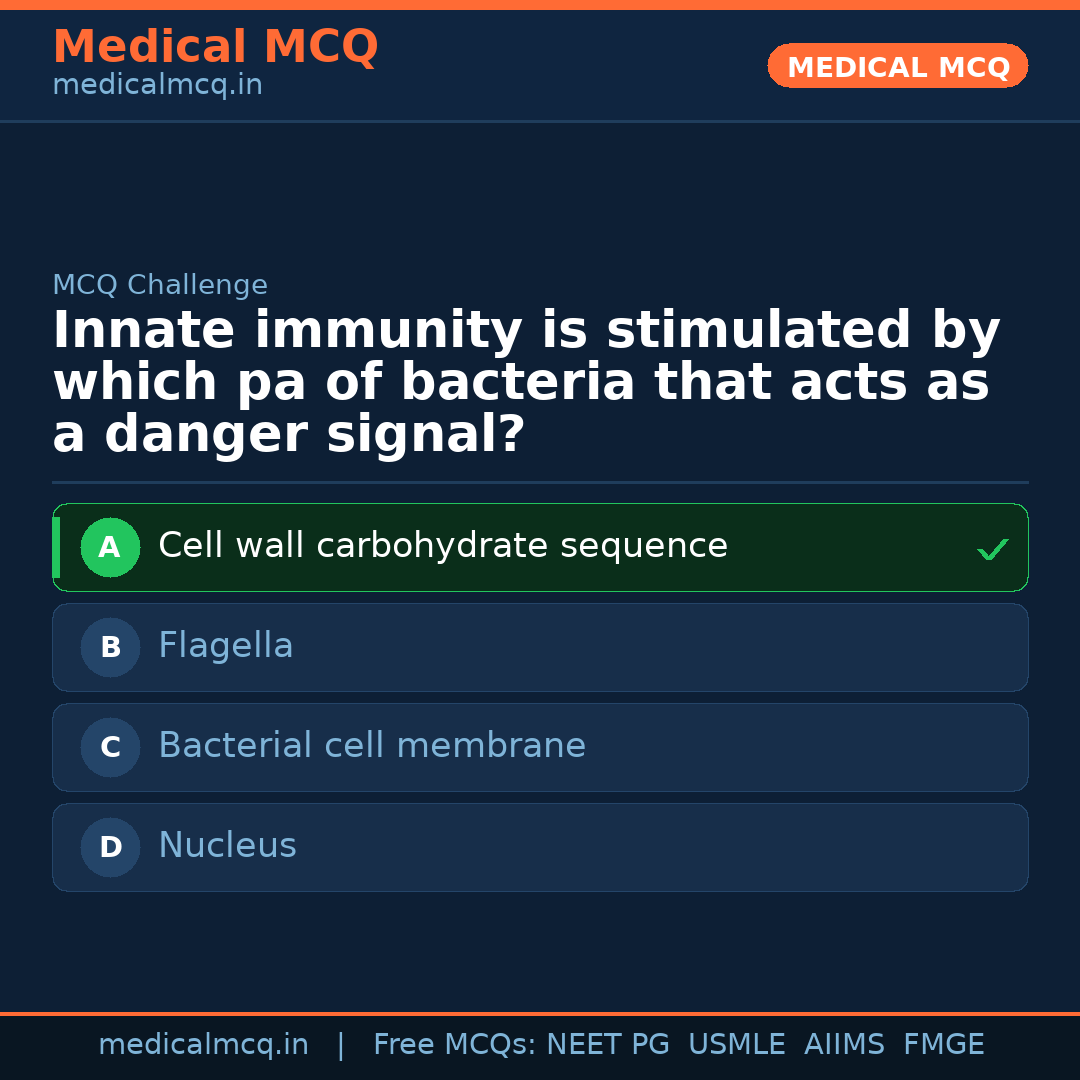Screen dimensions: 1080x1080
Task: Click 'USMLE' in the footer
Action: (x=736, y=1045)
